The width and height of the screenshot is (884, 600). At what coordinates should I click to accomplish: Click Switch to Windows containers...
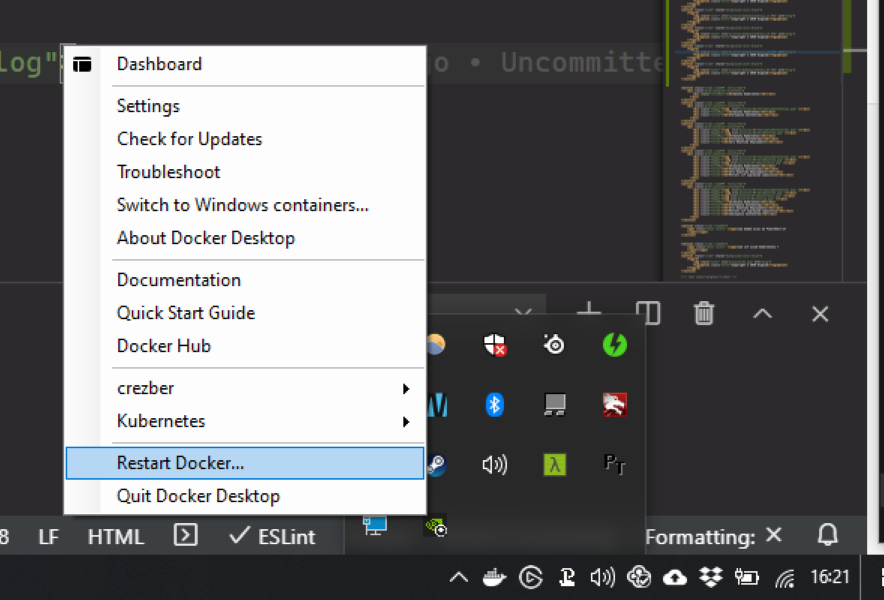(x=245, y=205)
